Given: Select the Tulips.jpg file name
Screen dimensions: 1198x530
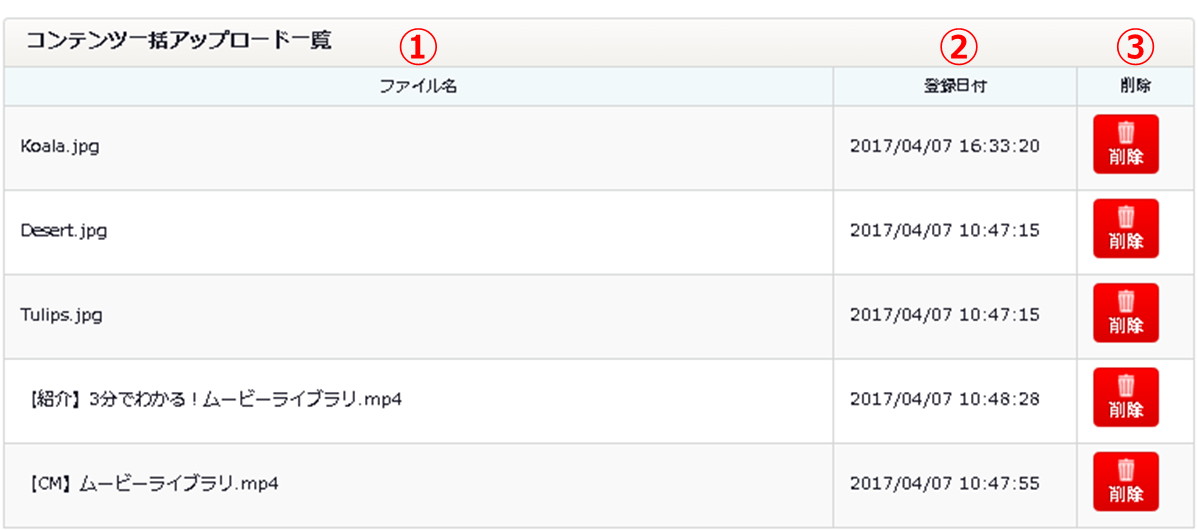Looking at the screenshot, I should pos(62,315).
